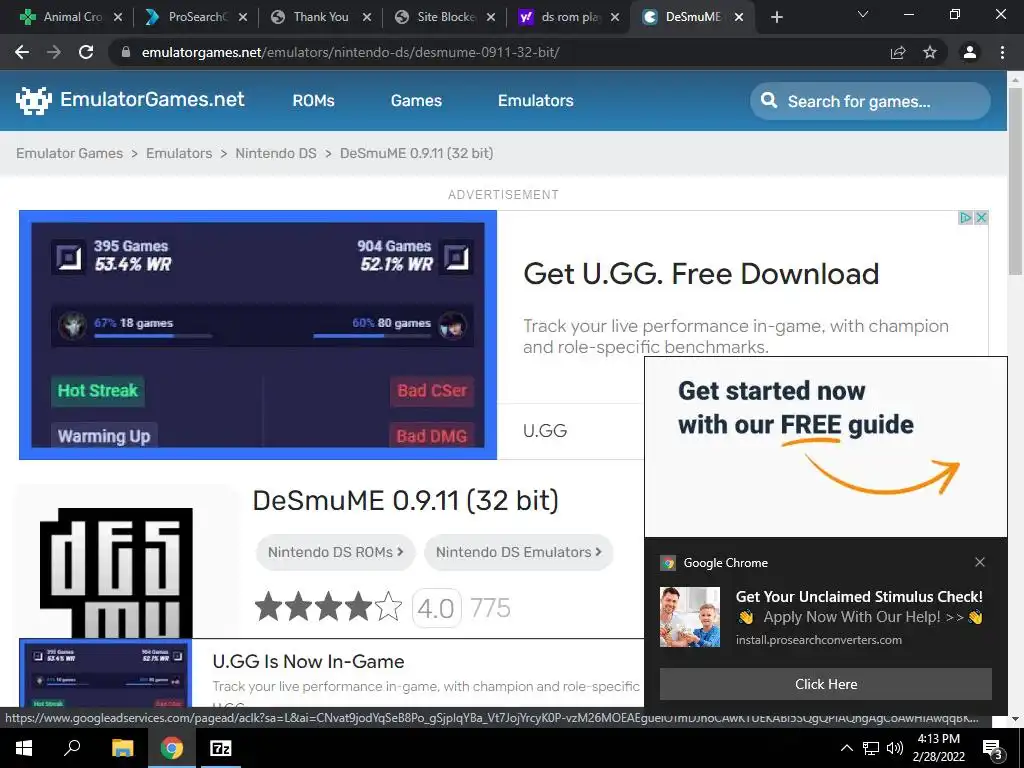The image size is (1024, 768).
Task: Click the Get started FREE guide banner
Action: (x=825, y=447)
